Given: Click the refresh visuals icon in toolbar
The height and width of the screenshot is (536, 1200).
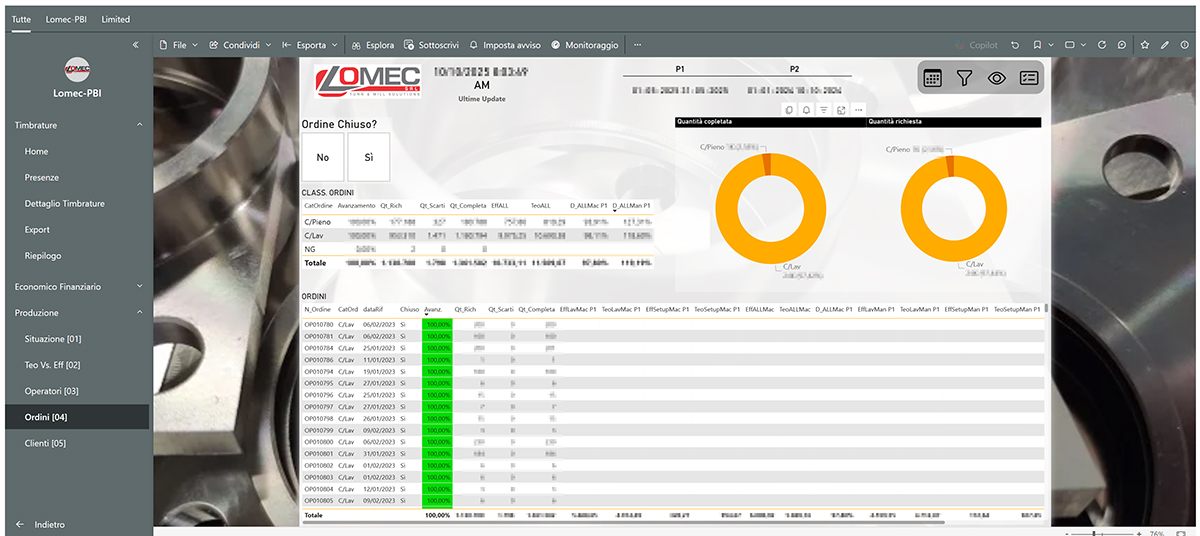Looking at the screenshot, I should click(x=1102, y=45).
